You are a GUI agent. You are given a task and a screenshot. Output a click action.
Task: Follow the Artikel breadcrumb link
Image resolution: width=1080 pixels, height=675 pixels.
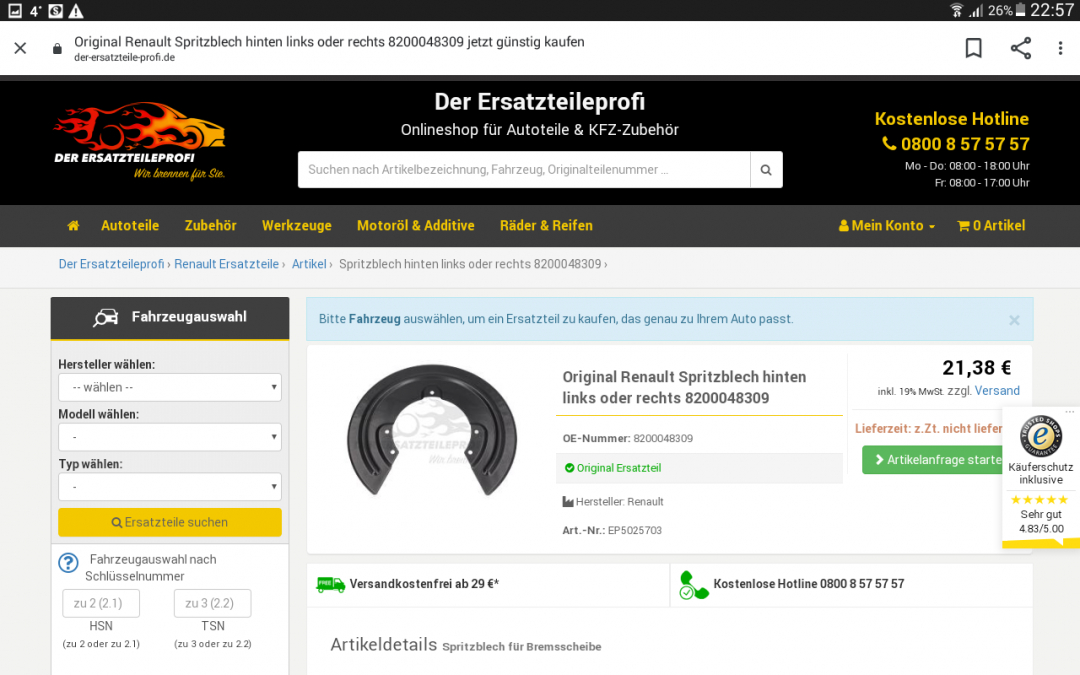pyautogui.click(x=309, y=264)
